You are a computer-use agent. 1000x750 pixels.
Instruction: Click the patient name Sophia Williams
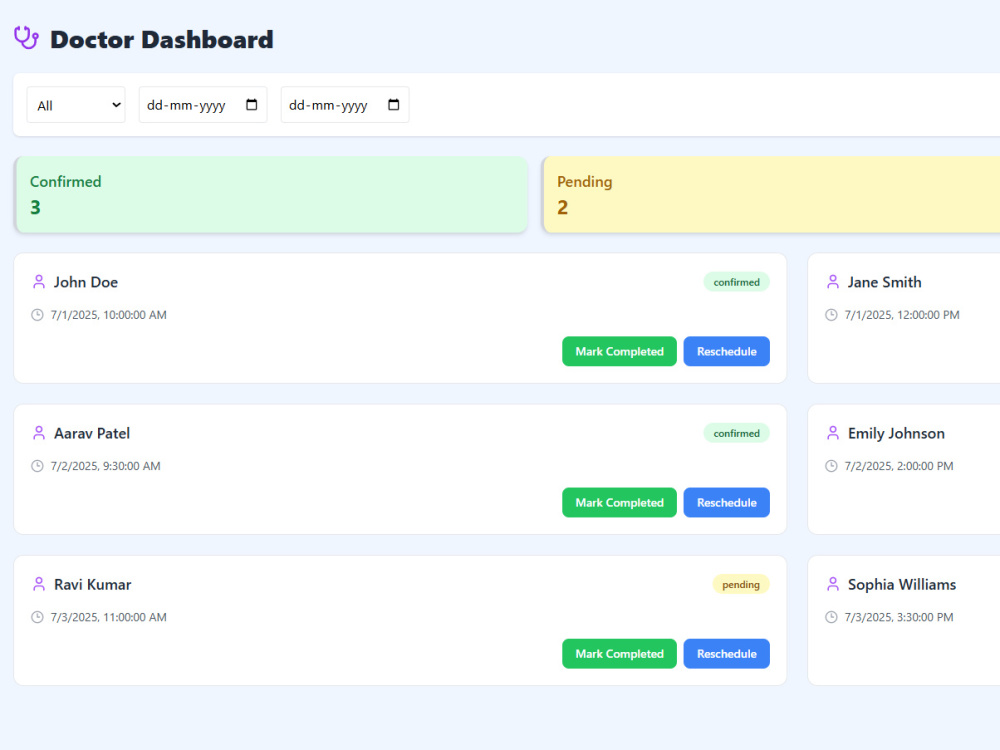(x=902, y=584)
